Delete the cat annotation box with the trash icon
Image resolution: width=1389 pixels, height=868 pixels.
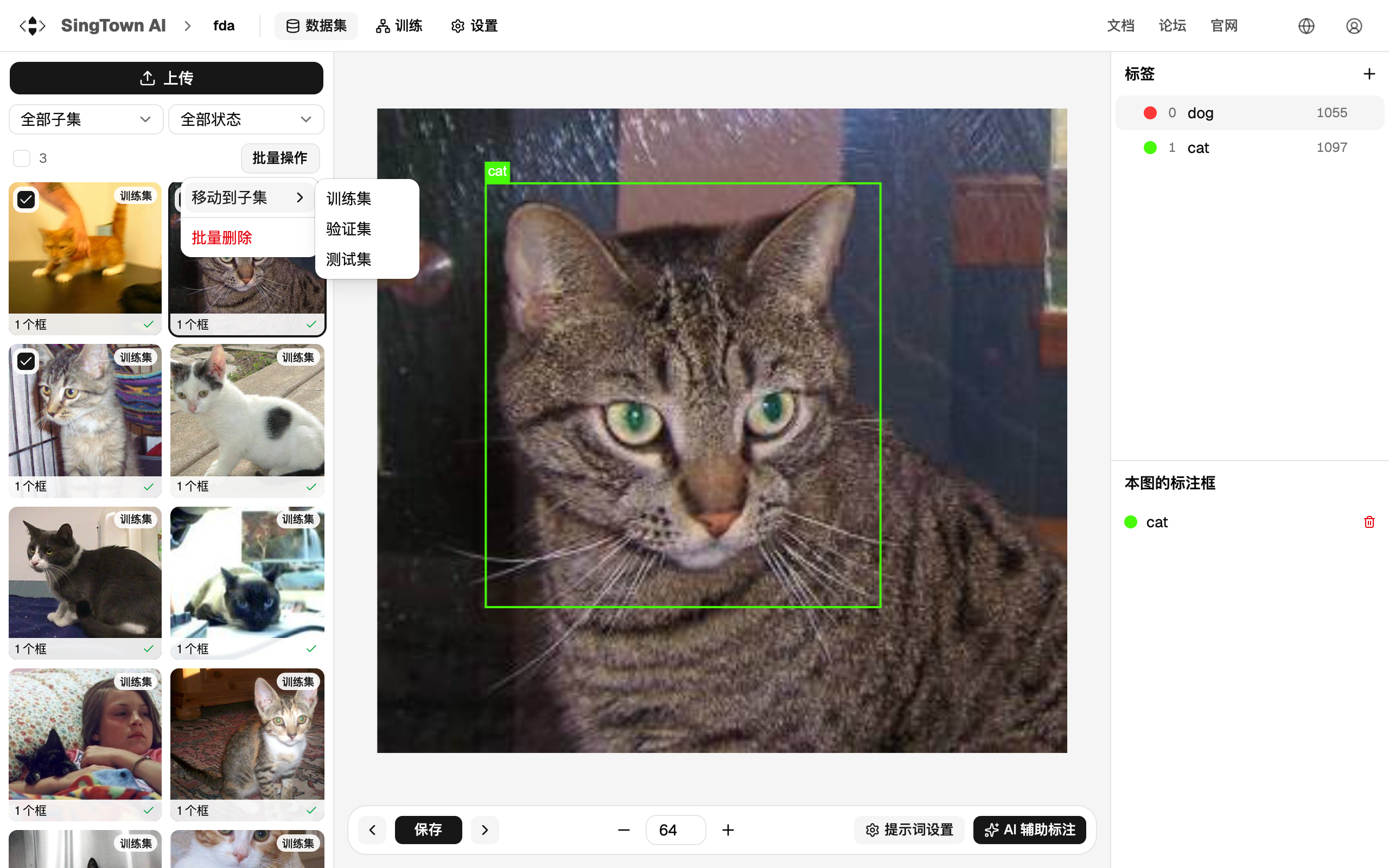tap(1369, 522)
